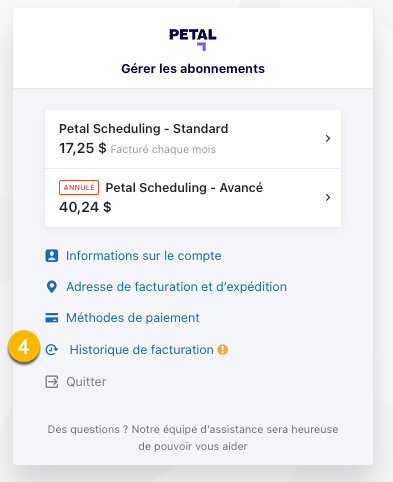Expand Petal Scheduling Avancé with chevron arrow
The width and height of the screenshot is (393, 482).
click(328, 197)
